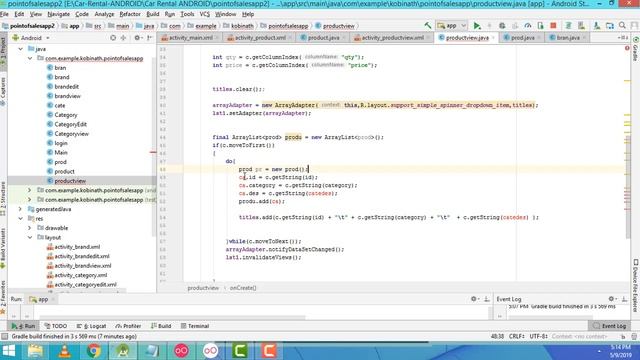Open the File menu

tap(4, 14)
